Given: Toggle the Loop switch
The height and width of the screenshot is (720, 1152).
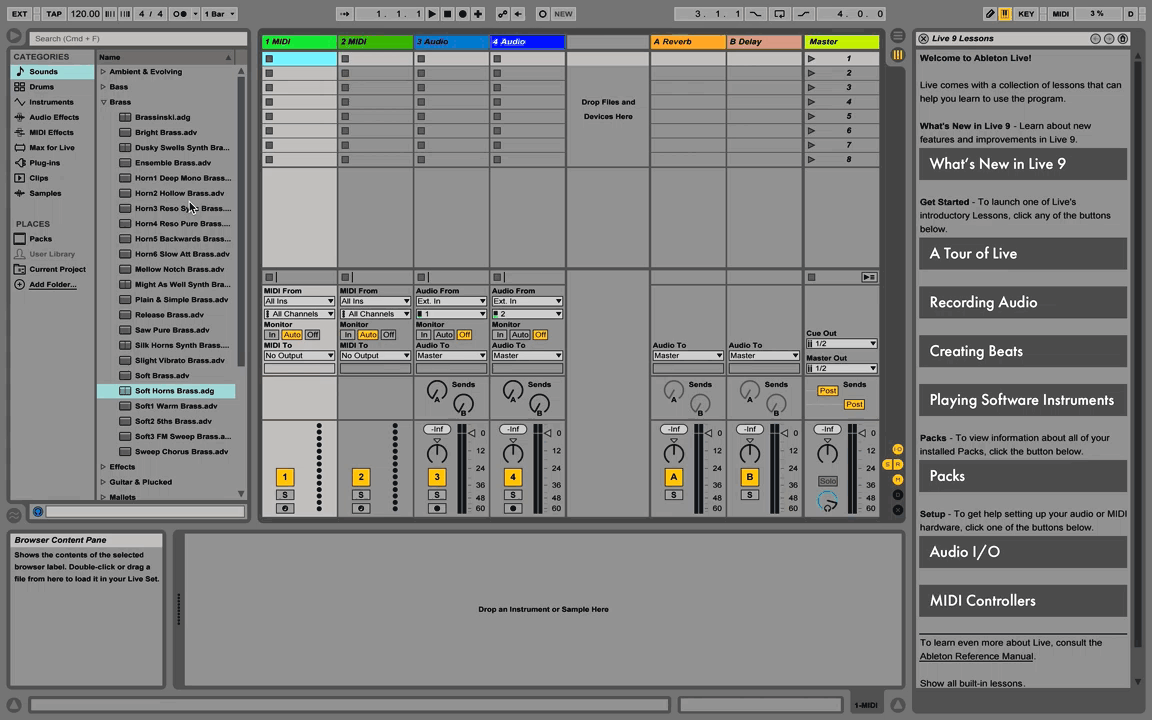Looking at the screenshot, I should [780, 14].
